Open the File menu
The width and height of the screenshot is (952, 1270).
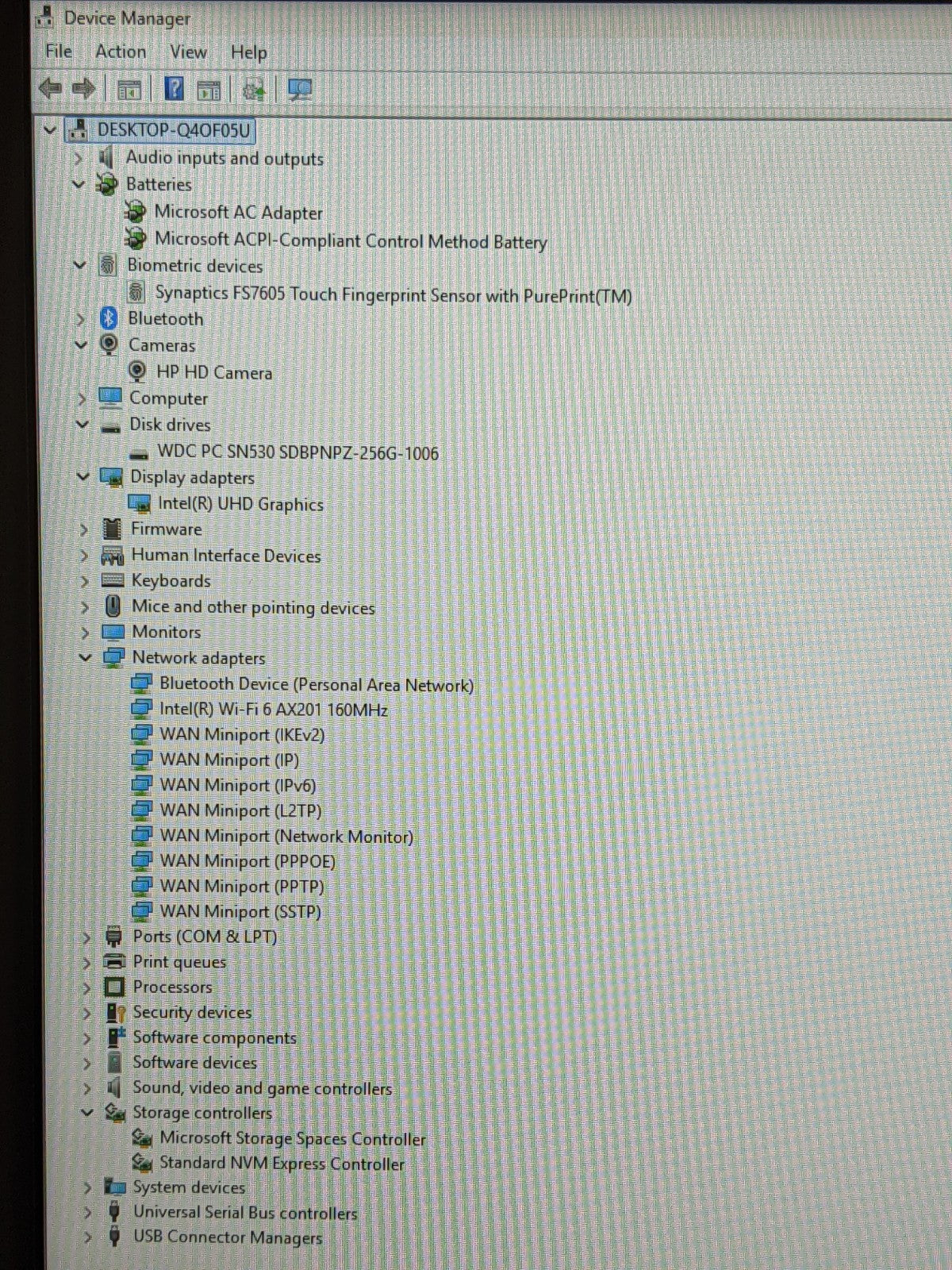click(59, 52)
